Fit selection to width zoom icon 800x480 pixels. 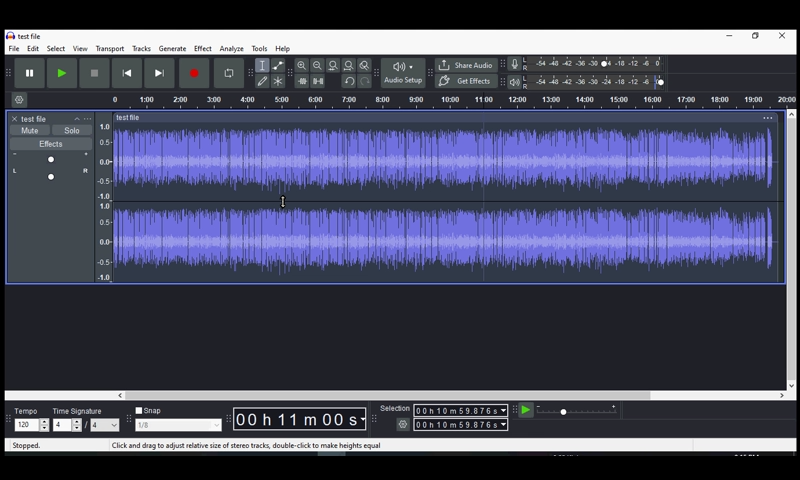pos(333,65)
